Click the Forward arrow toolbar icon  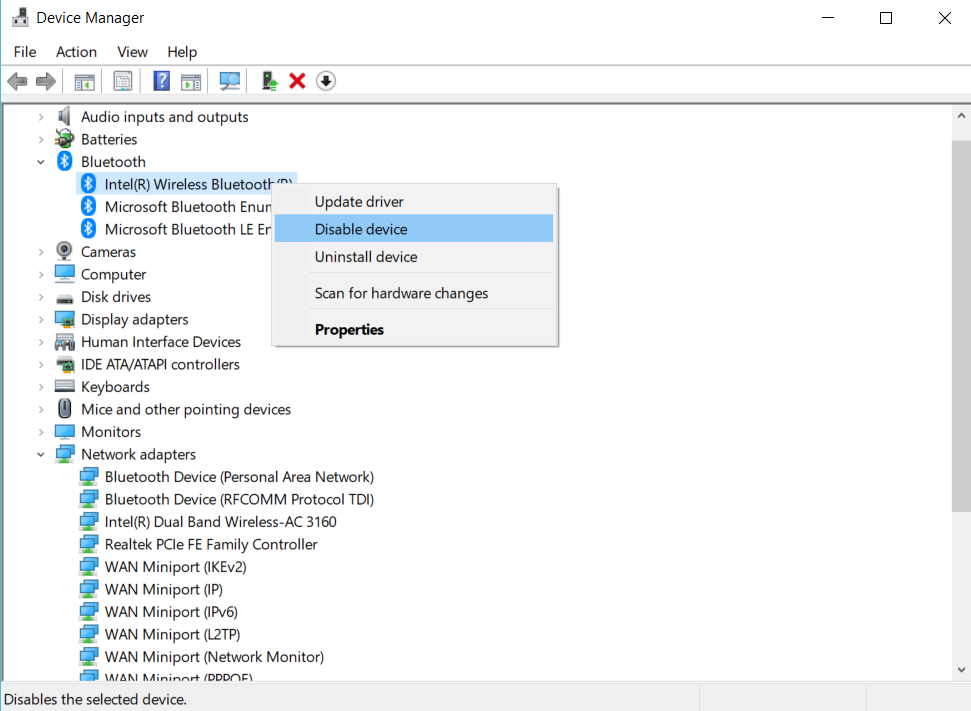tap(46, 81)
